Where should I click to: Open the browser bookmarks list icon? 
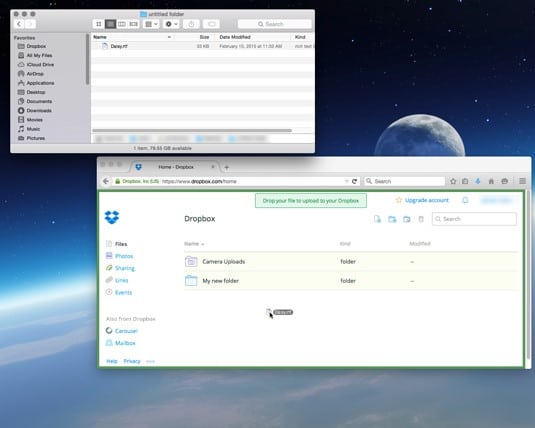(x=465, y=181)
